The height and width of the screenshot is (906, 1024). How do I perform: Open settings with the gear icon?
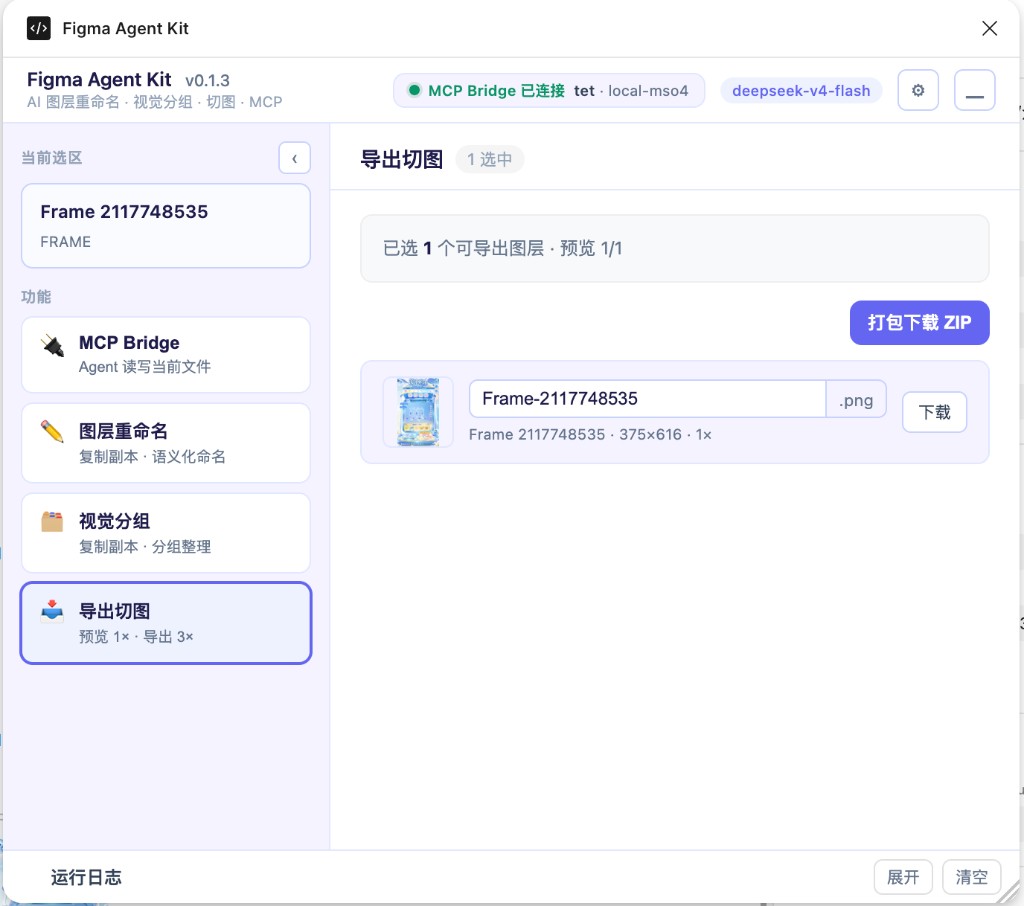pyautogui.click(x=918, y=90)
